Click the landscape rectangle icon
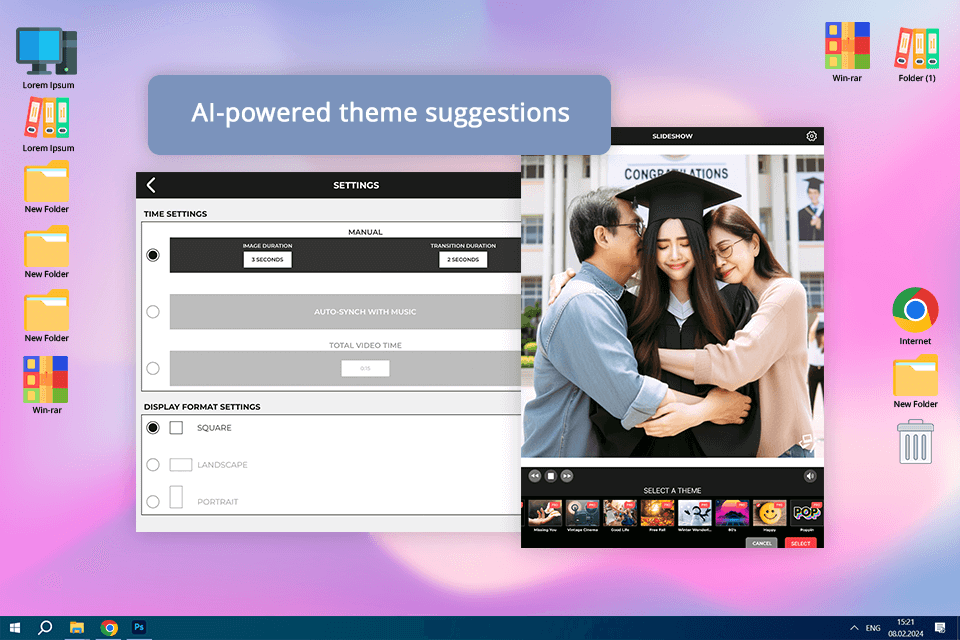 tap(181, 465)
